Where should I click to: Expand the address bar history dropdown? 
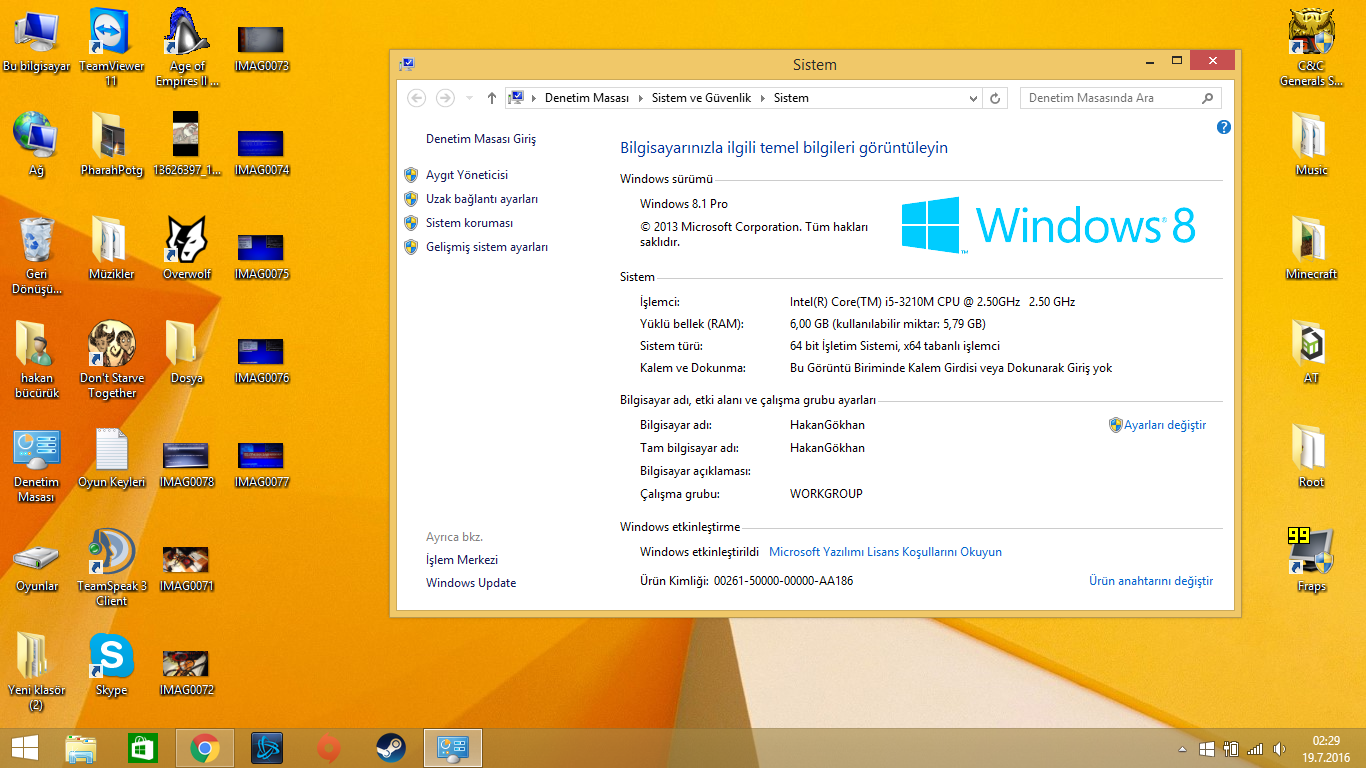pos(975,98)
